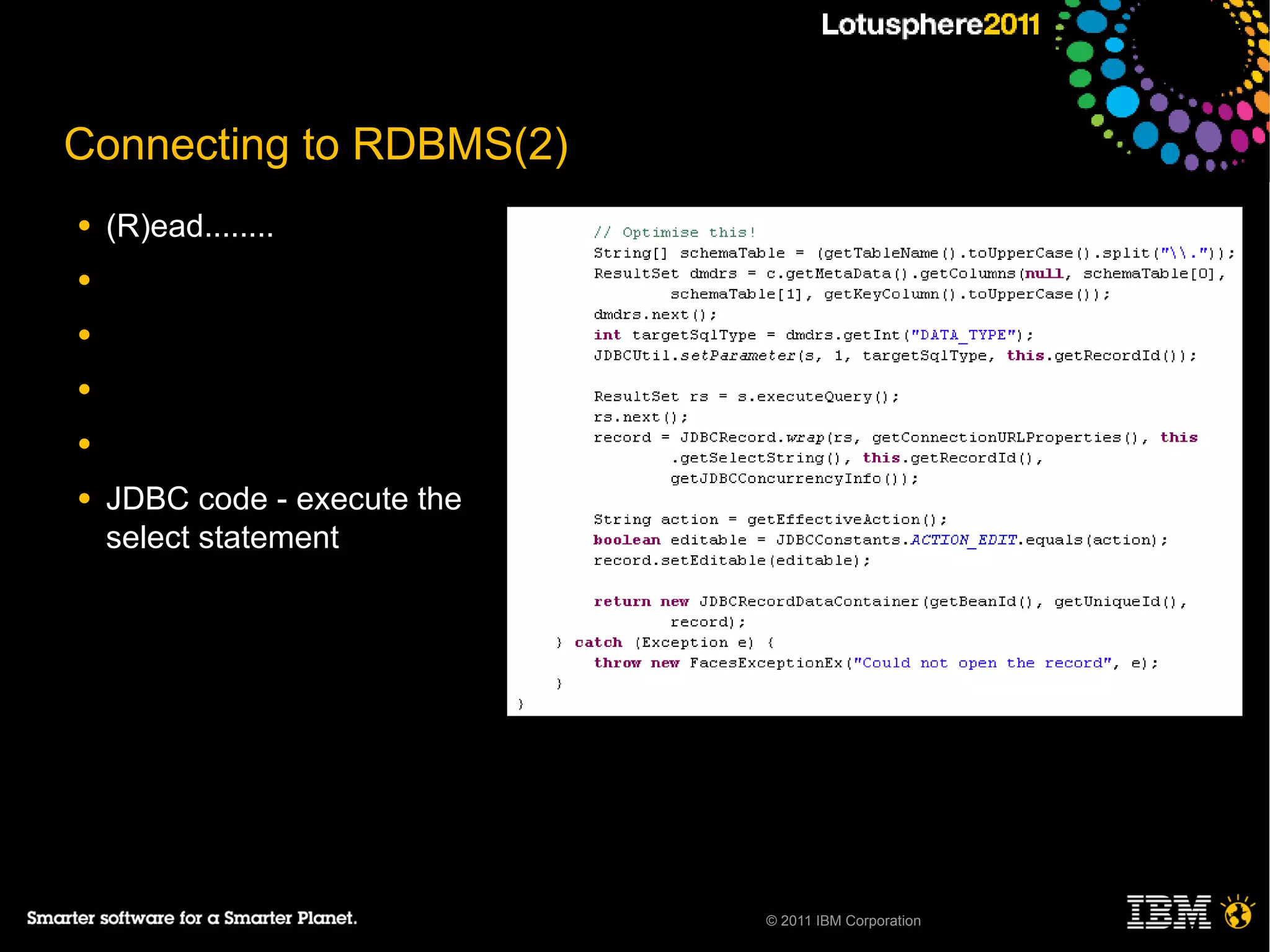Click the 'String action = getEffectiveAction();' line
Image resolution: width=1270 pixels, height=952 pixels.
[x=770, y=519]
